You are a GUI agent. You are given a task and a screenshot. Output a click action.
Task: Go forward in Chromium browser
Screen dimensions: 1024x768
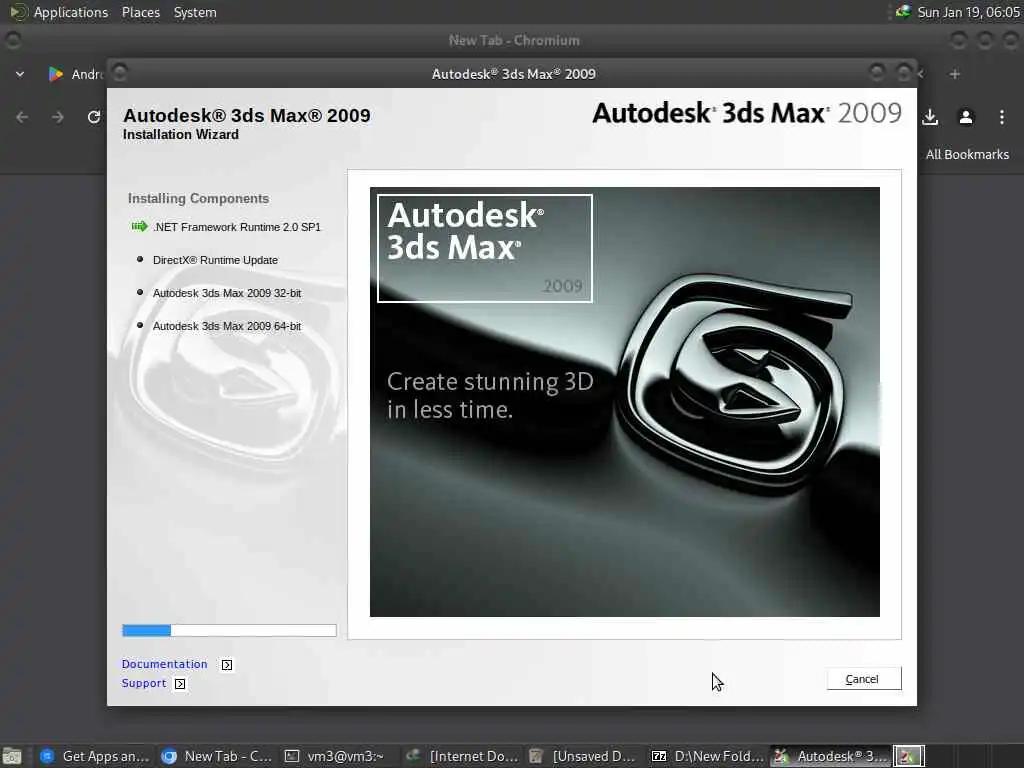click(58, 117)
